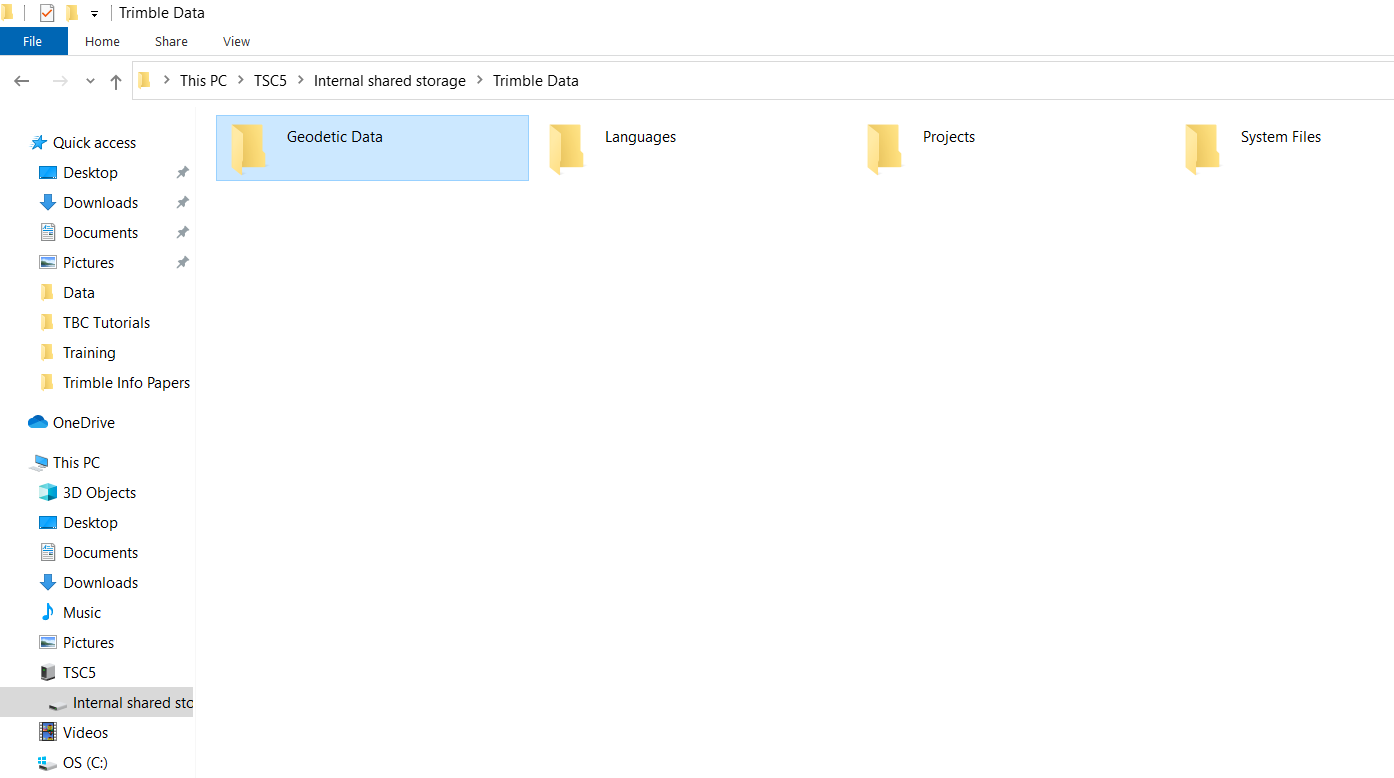1394x778 pixels.
Task: Click the Properties checkmark icon in title bar
Action: (47, 13)
